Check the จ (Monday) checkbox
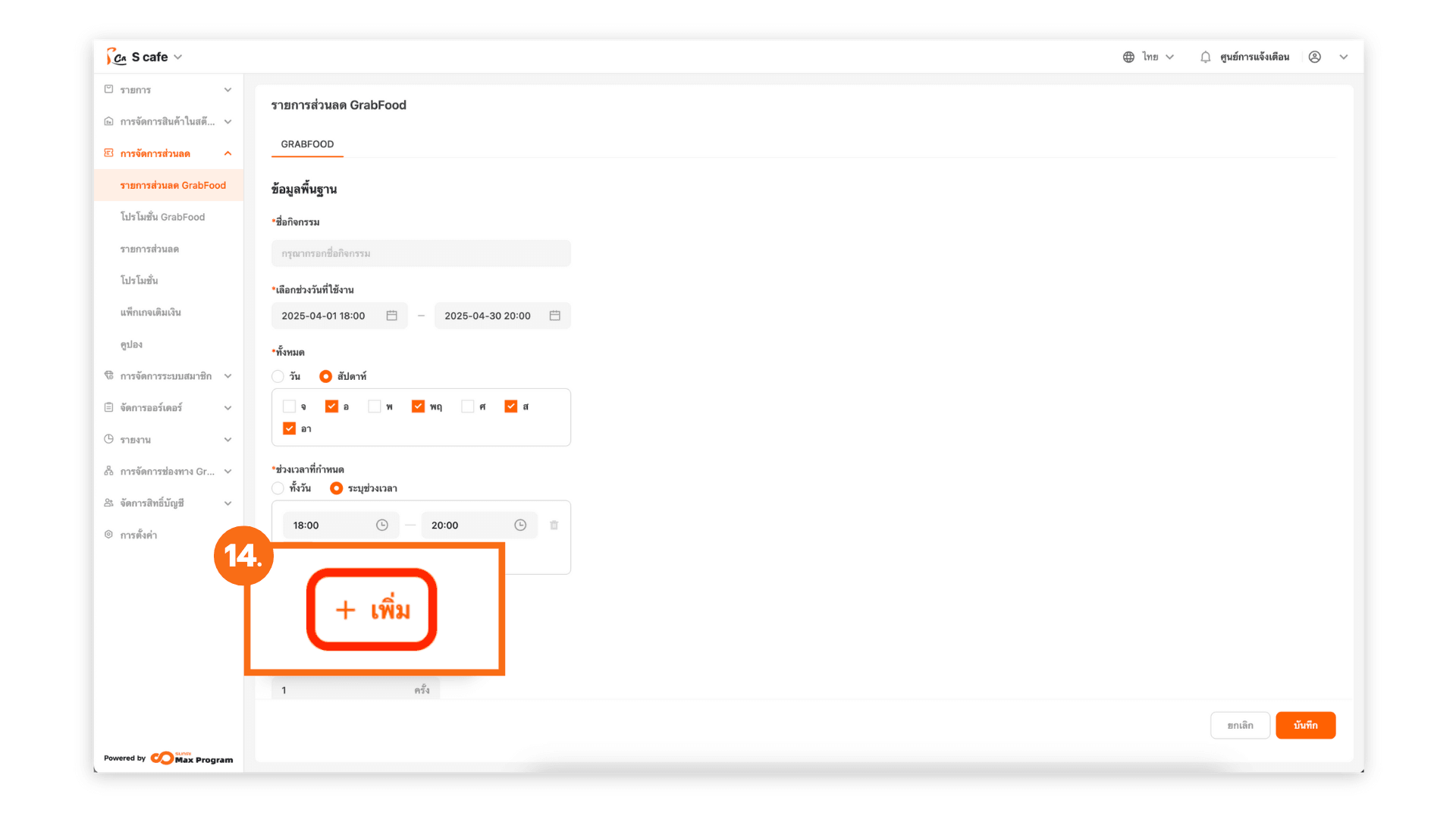The image size is (1456, 819). (x=289, y=406)
